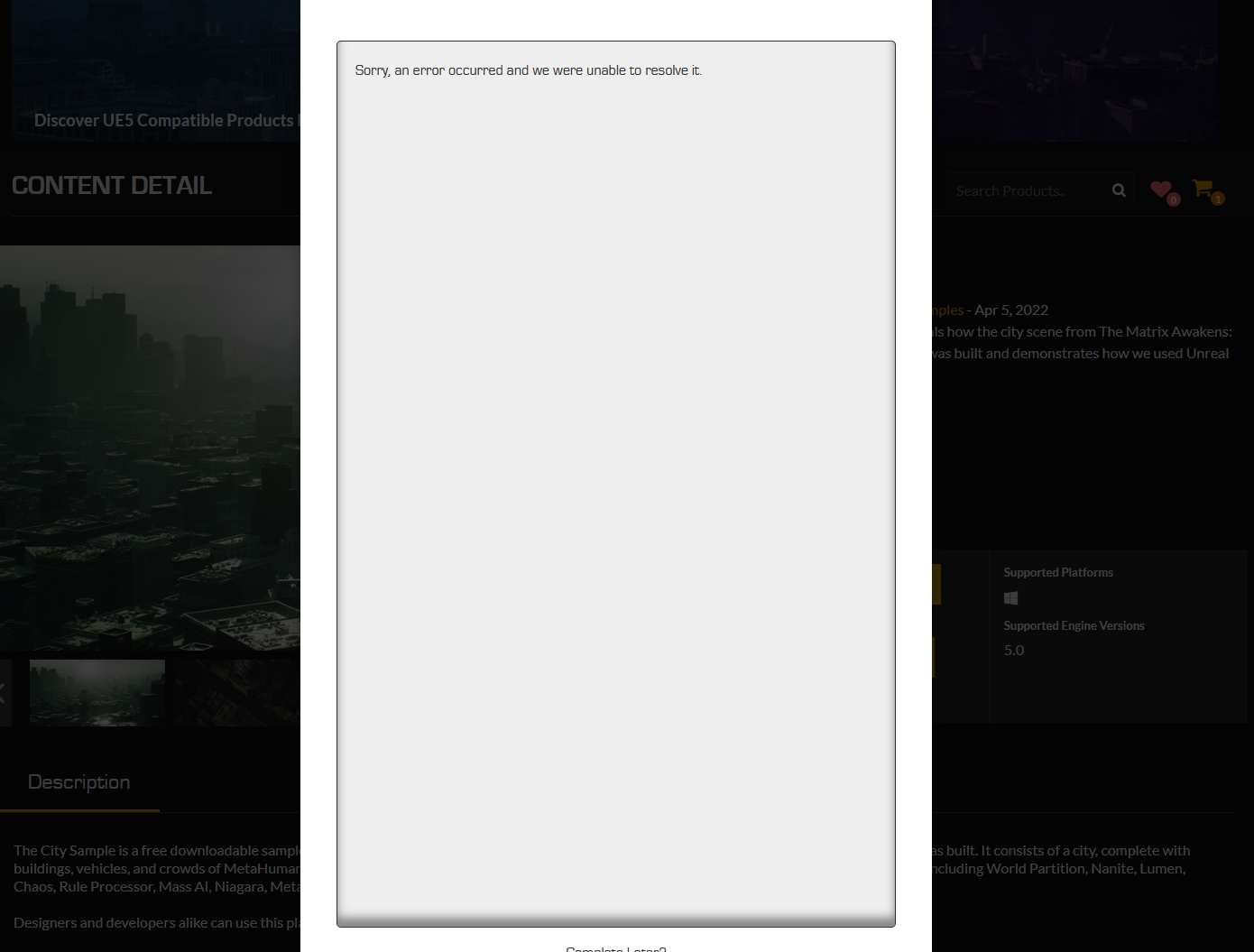Click the CONTENT DETAIL heading

[x=112, y=185]
